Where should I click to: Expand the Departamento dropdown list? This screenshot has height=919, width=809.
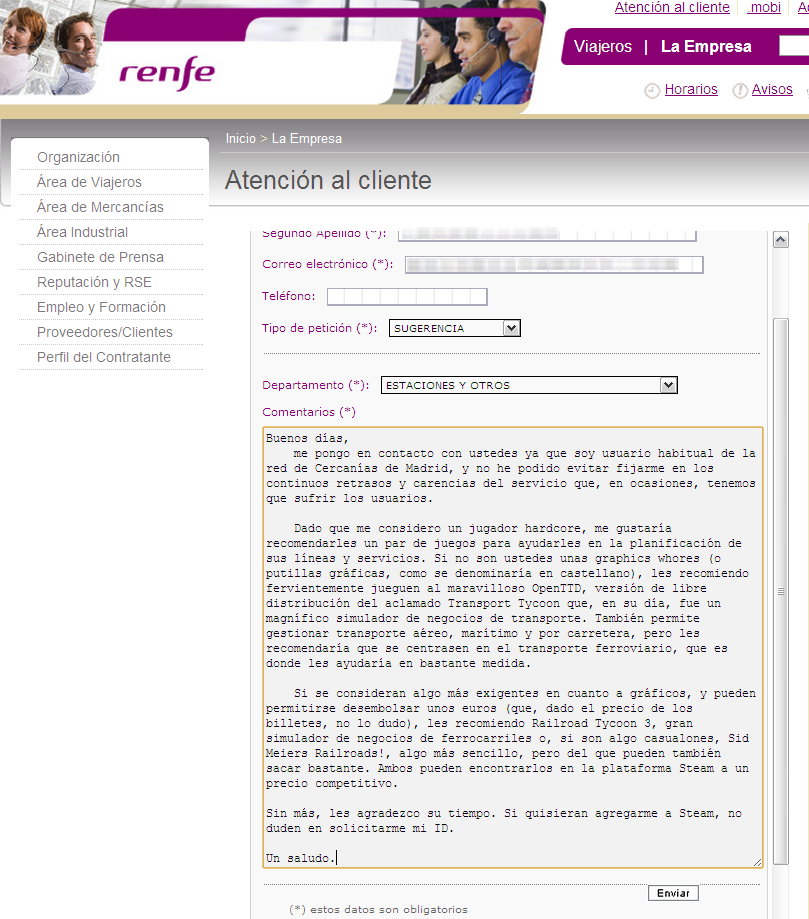[x=669, y=385]
